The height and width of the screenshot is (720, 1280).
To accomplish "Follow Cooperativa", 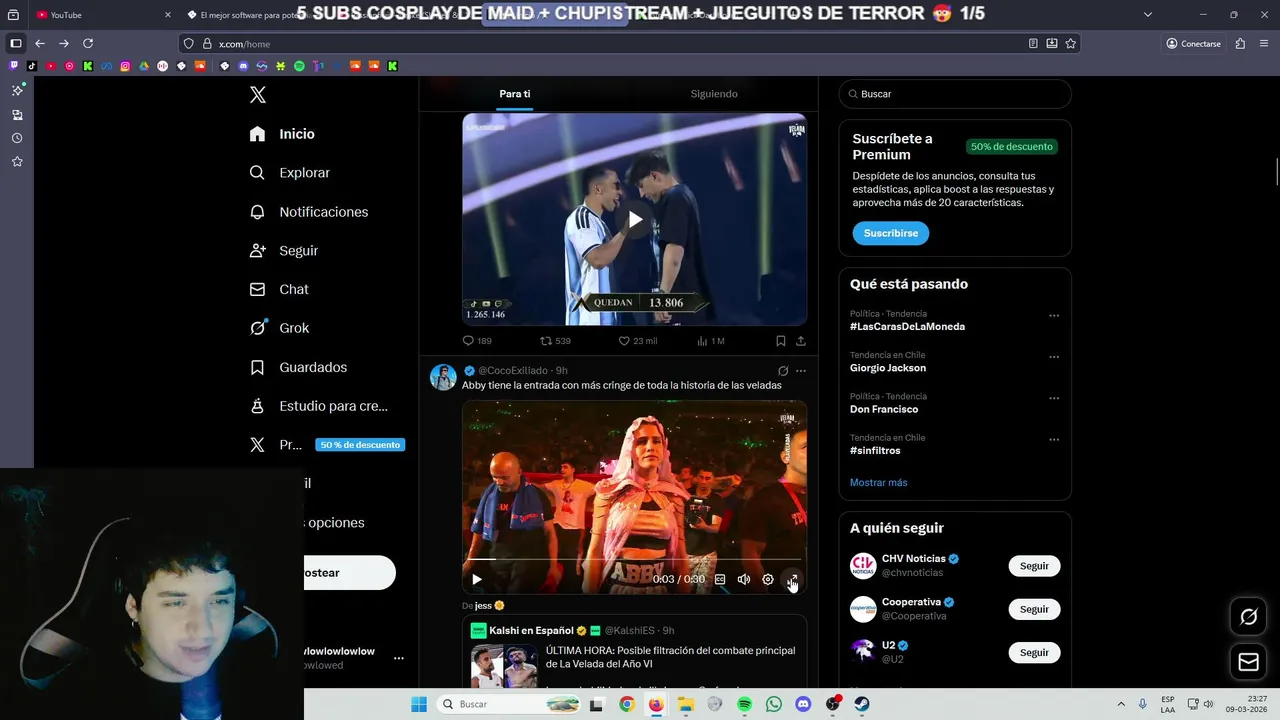I will (1034, 609).
